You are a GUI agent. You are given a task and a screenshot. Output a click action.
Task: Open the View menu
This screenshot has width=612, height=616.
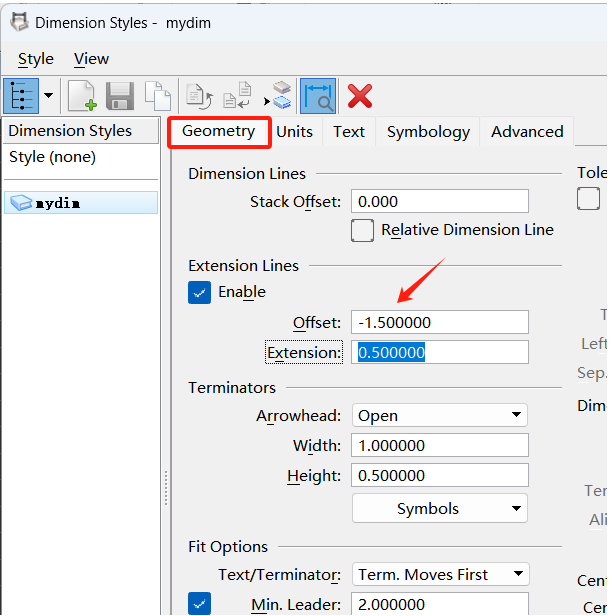(x=91, y=59)
